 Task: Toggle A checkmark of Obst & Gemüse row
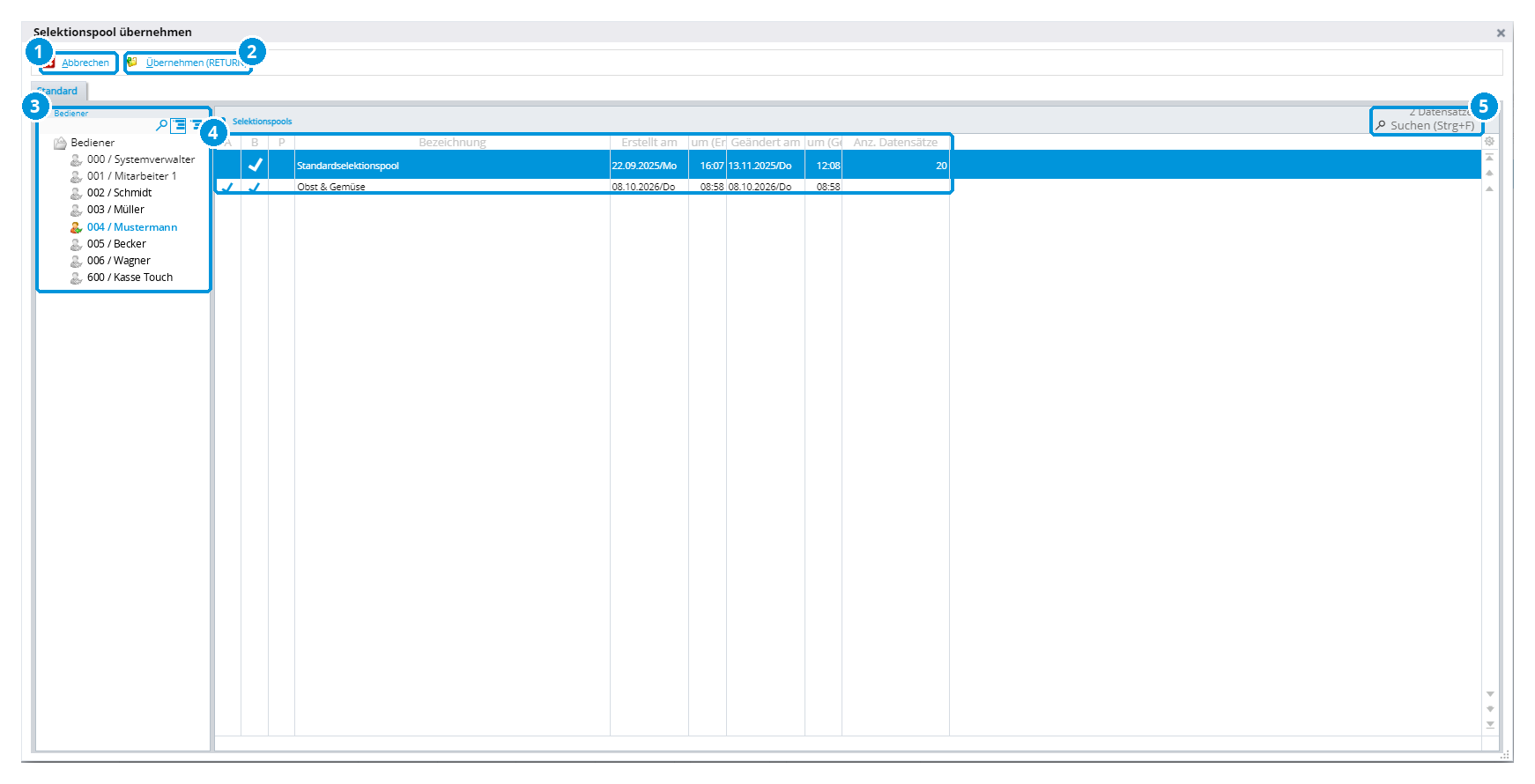tap(227, 187)
